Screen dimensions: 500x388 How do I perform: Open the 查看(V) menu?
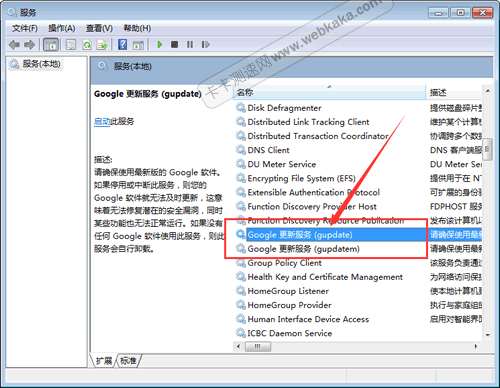pos(99,28)
